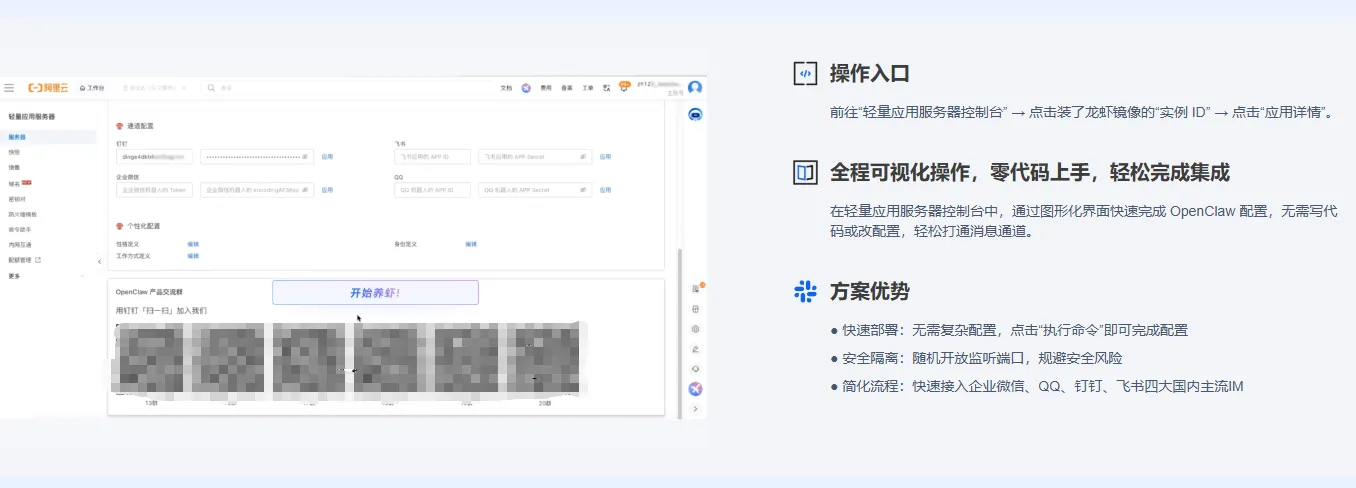Open the hamburger menu beside 阿里云 logo
Image resolution: width=1356 pixels, height=488 pixels.
9,88
